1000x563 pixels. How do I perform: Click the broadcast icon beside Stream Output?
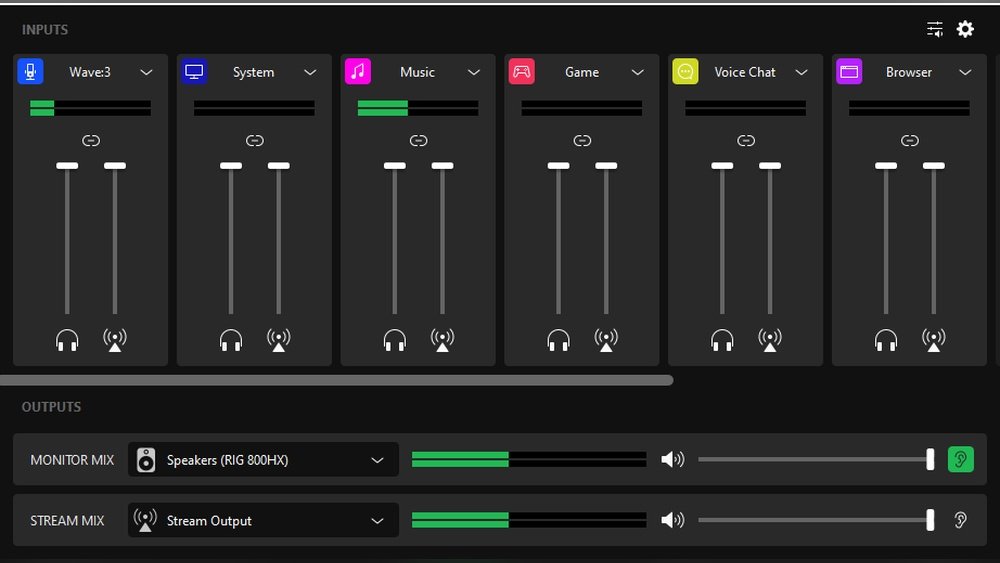pos(145,520)
